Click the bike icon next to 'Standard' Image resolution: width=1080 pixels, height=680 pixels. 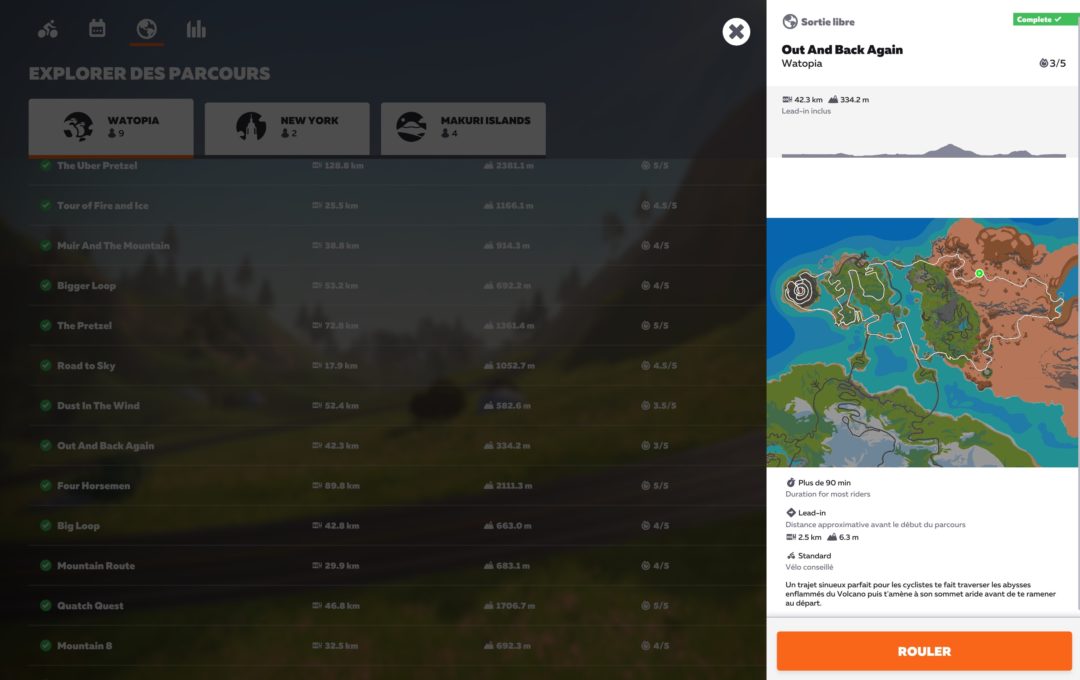[790, 555]
